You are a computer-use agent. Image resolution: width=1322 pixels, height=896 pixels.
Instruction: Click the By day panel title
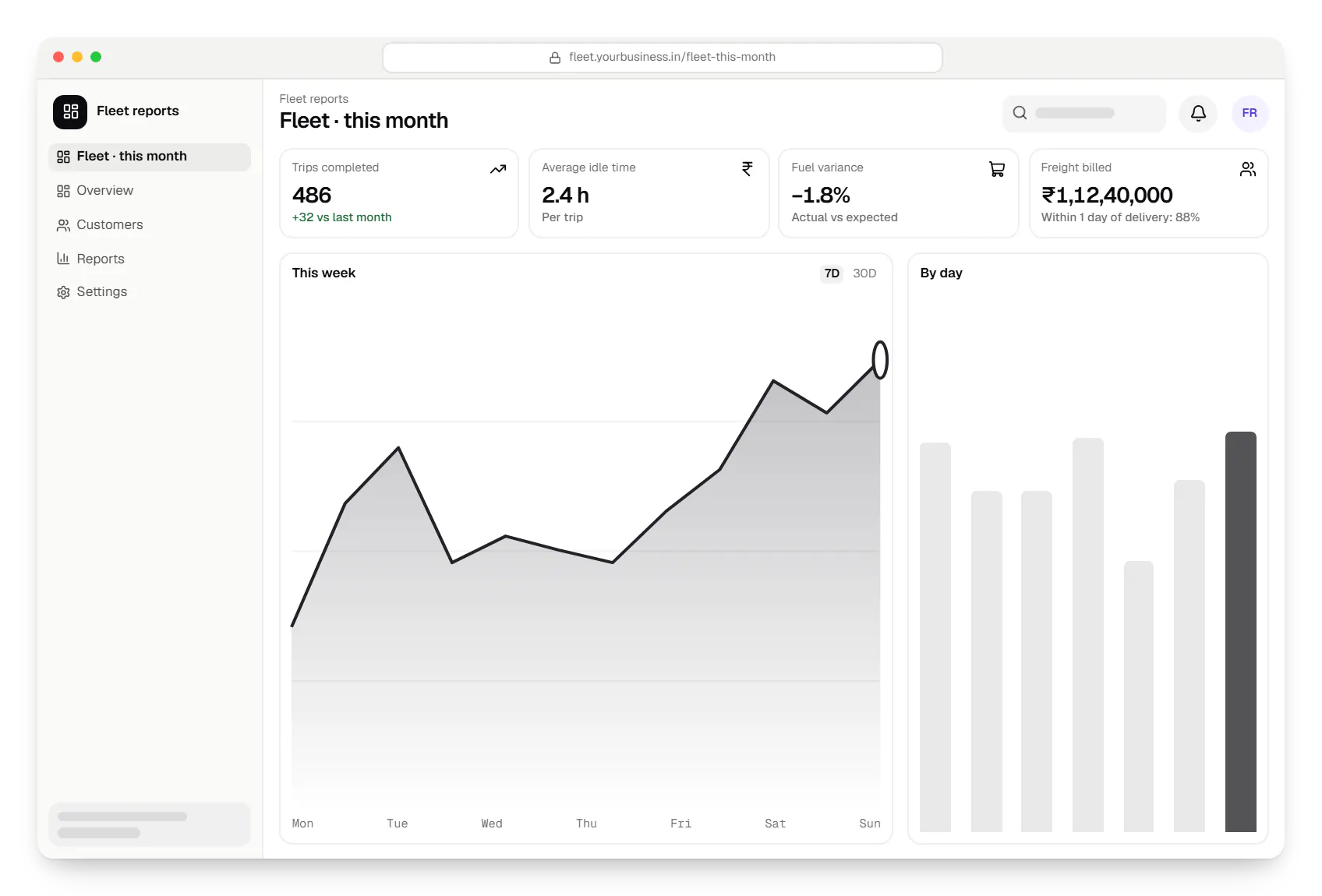coord(941,273)
